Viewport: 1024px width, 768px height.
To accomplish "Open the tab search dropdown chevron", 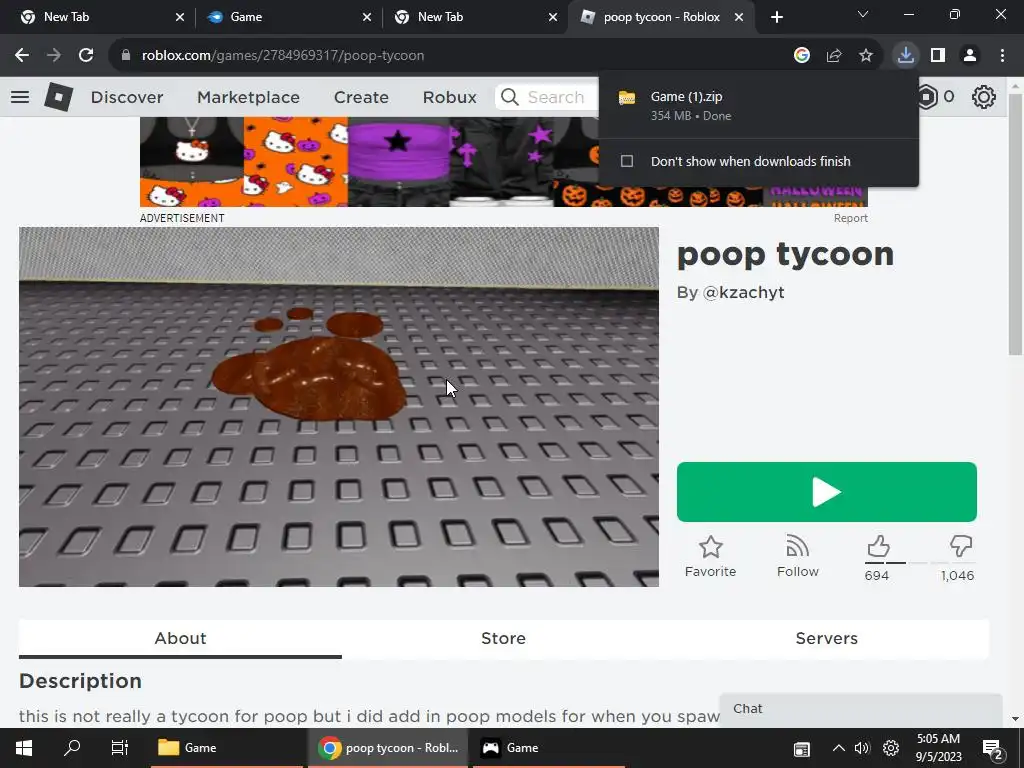I will tap(863, 14).
